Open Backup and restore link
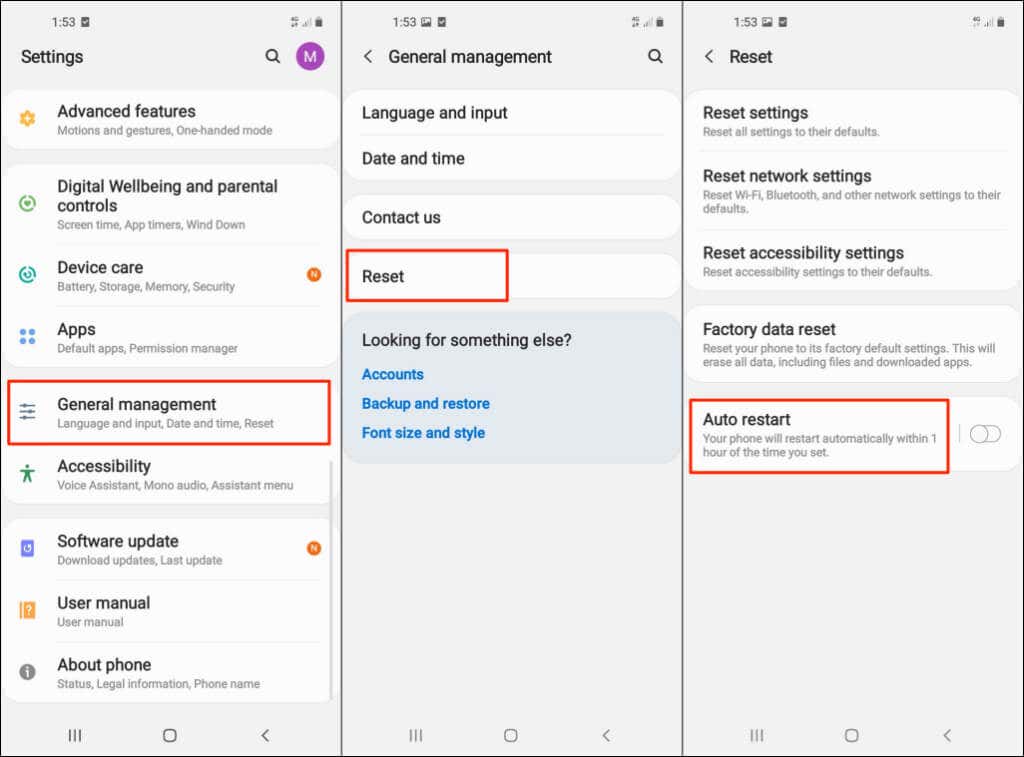 (425, 403)
